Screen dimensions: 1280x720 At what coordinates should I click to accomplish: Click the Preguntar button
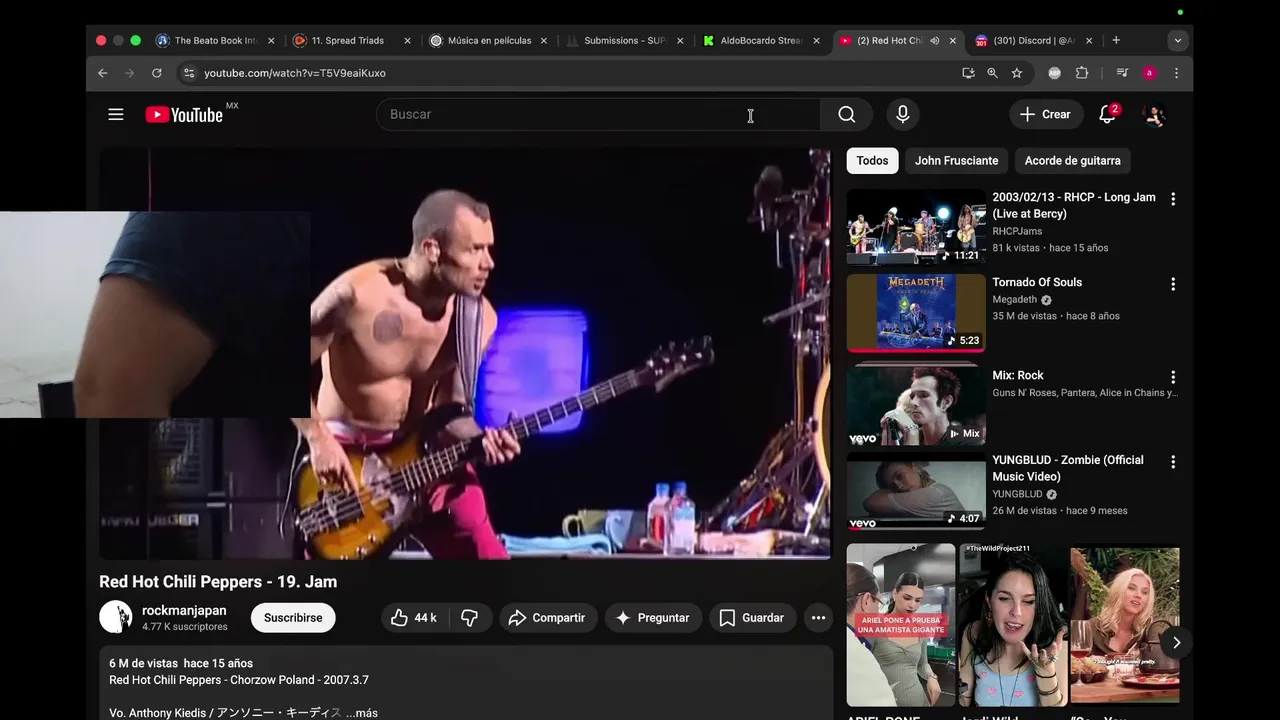[x=653, y=618]
